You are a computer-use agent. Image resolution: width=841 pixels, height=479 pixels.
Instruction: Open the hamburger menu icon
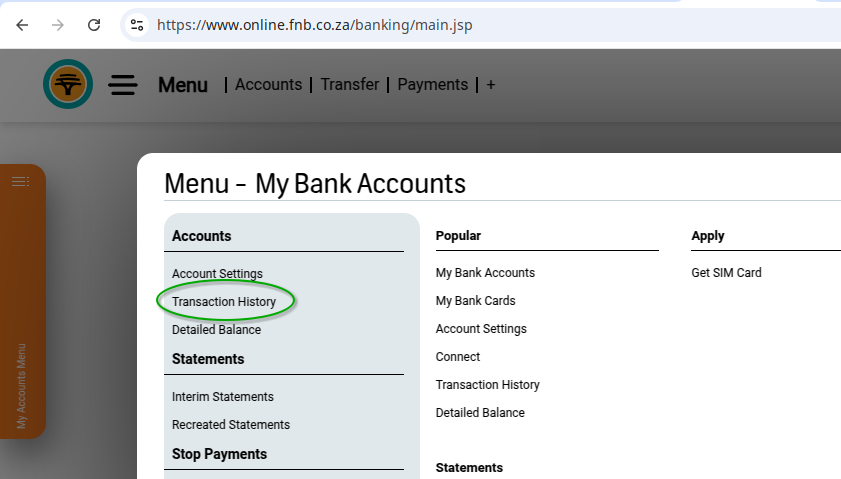click(x=123, y=85)
